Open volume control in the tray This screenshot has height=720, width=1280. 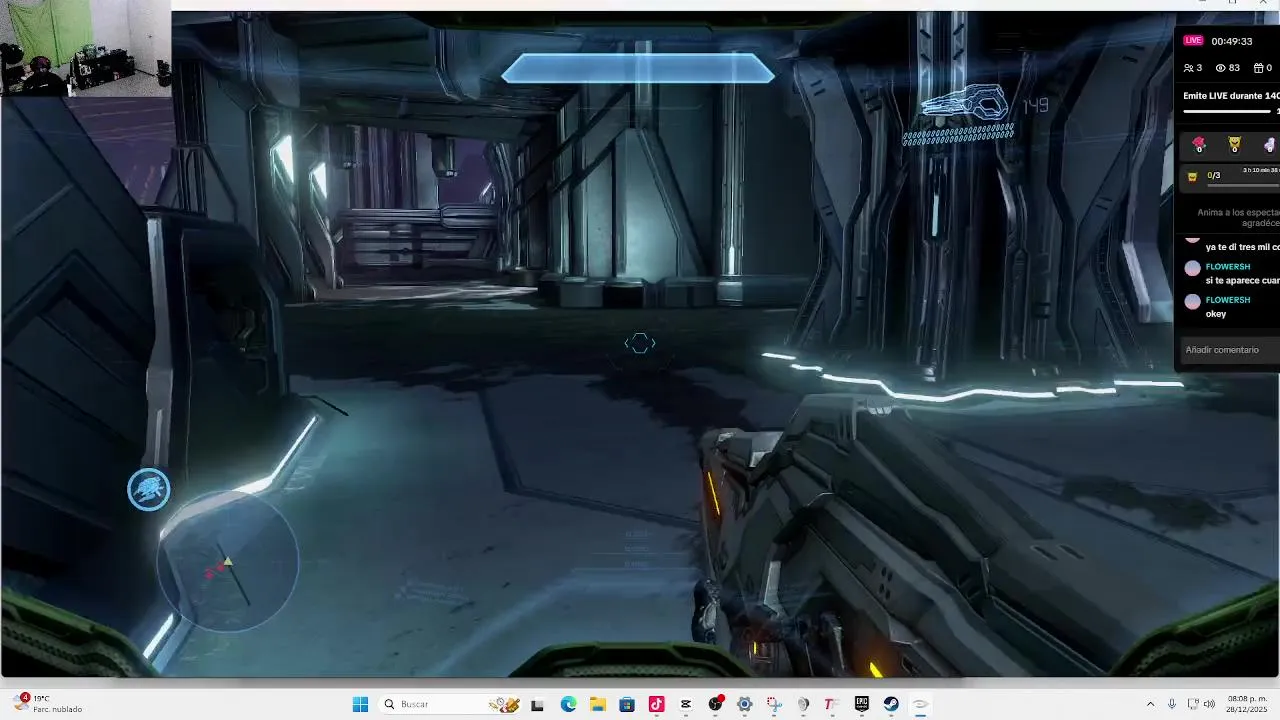[1209, 704]
